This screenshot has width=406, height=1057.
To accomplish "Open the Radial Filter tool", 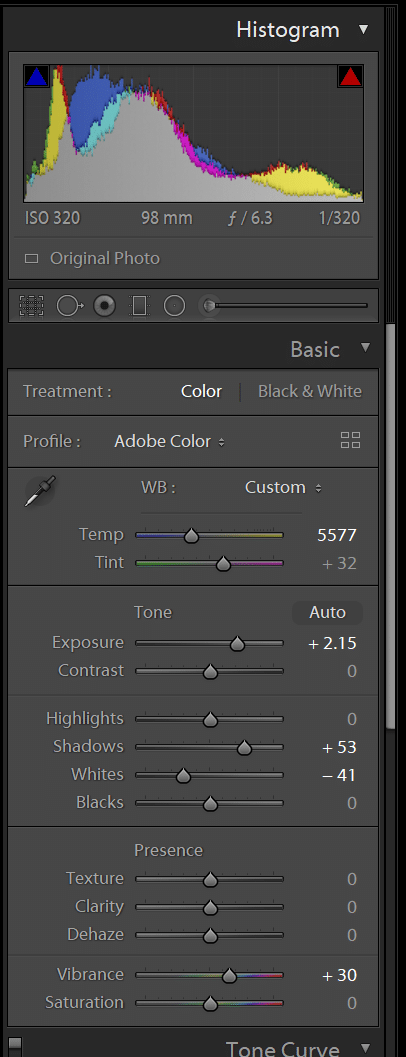I will pyautogui.click(x=174, y=306).
